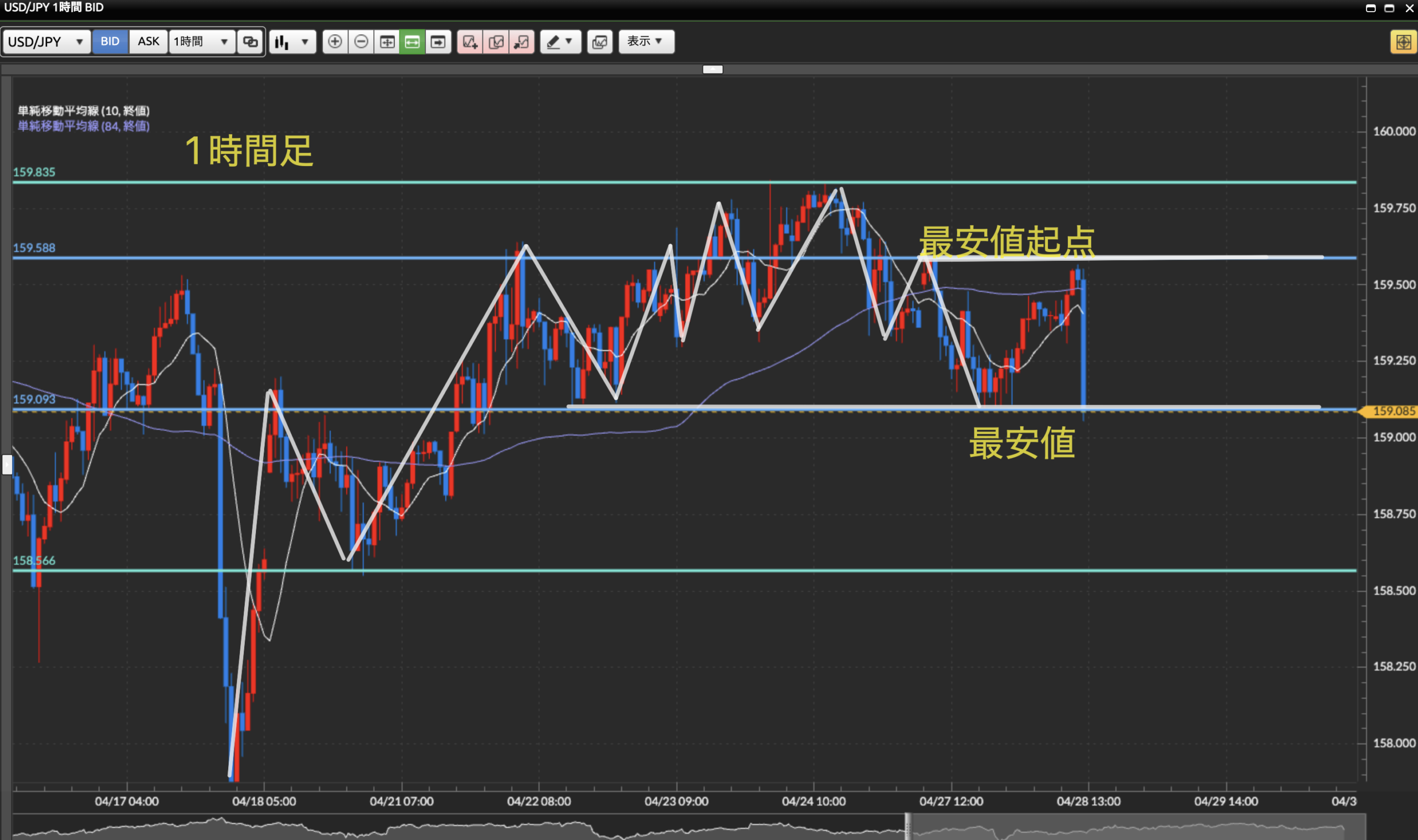Open the candlestick chart type dropdown

pos(292,42)
